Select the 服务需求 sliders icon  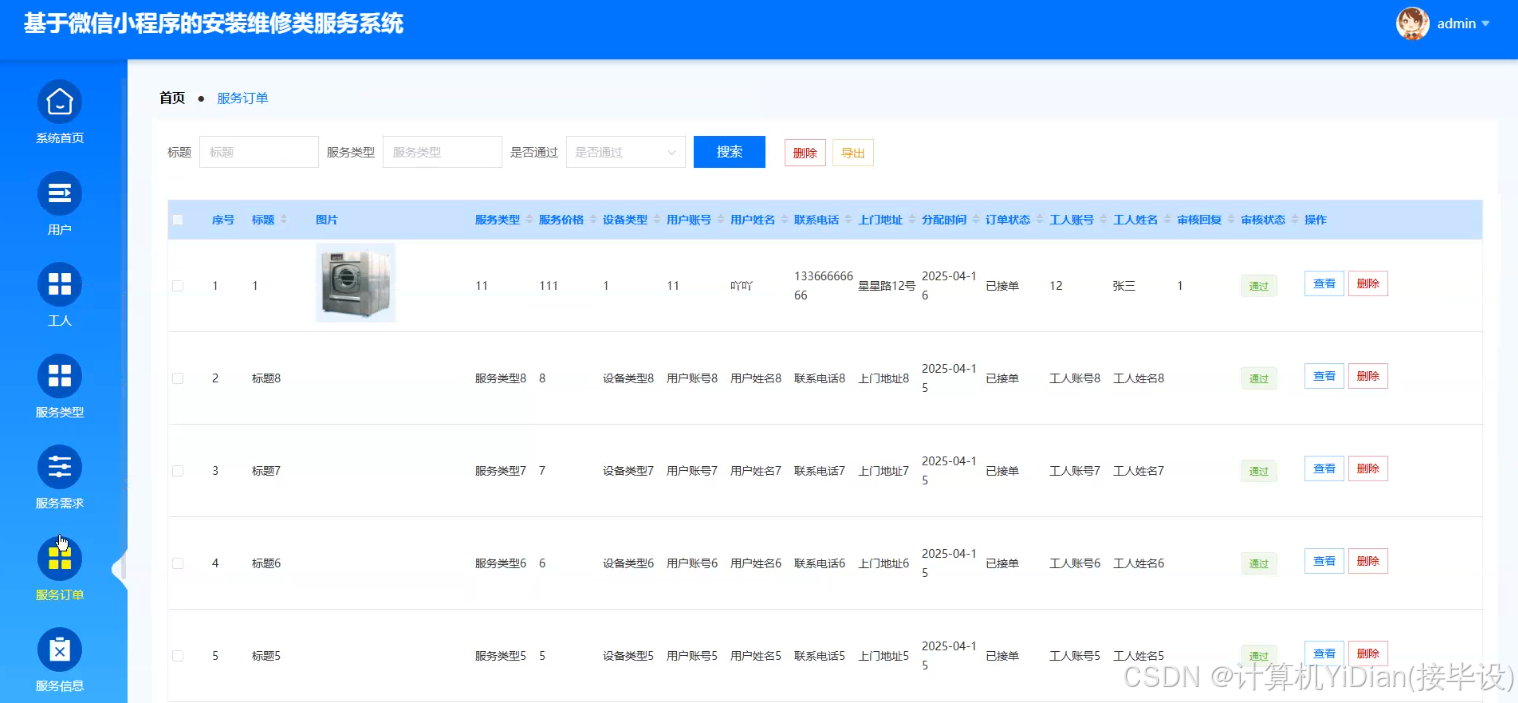[59, 467]
